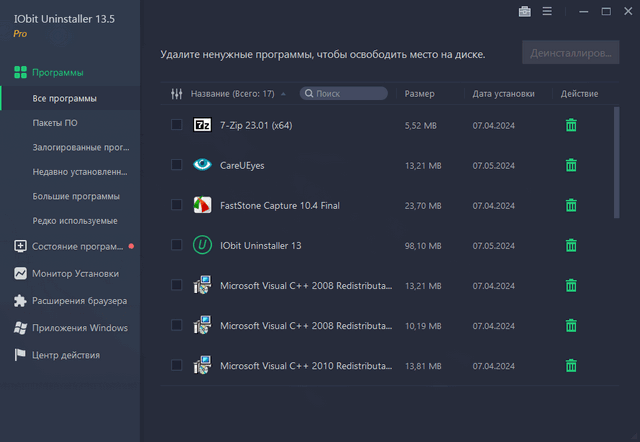Screen dimensions: 640x442
Task: Check the CareUEyes row checkbox
Action: click(177, 165)
